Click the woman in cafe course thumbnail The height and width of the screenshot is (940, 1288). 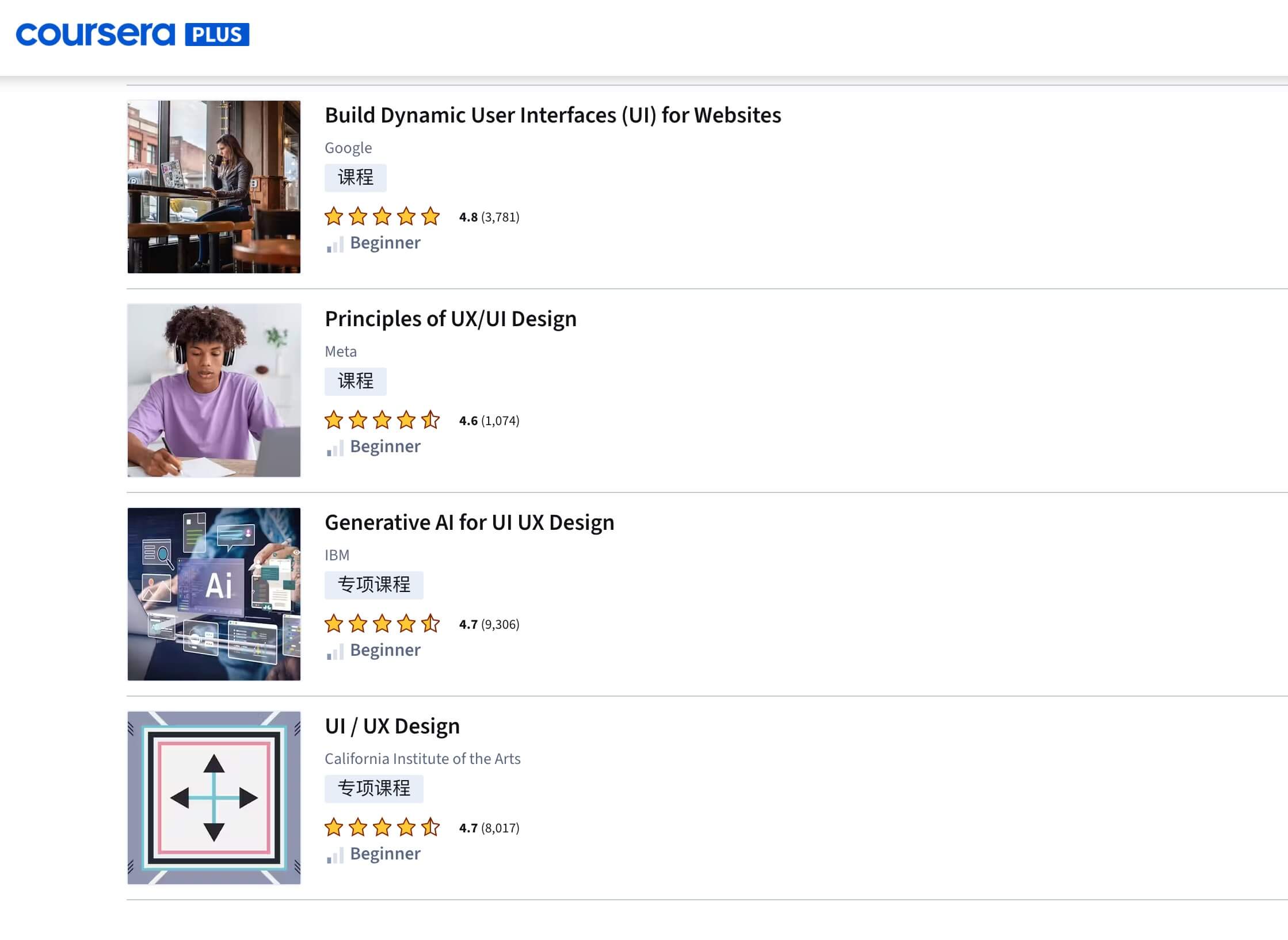pyautogui.click(x=214, y=186)
